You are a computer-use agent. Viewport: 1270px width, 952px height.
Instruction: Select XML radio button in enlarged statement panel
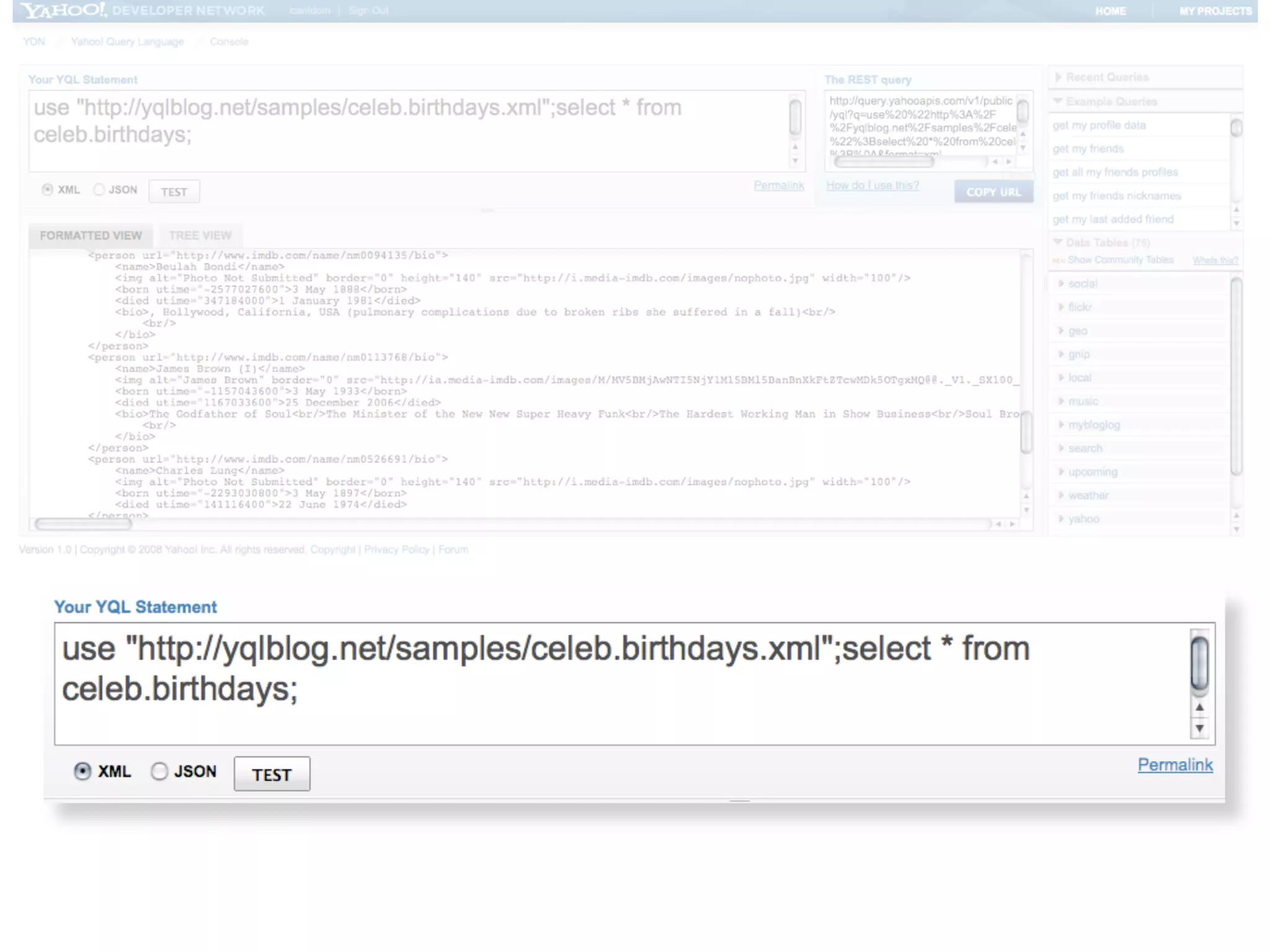click(82, 771)
